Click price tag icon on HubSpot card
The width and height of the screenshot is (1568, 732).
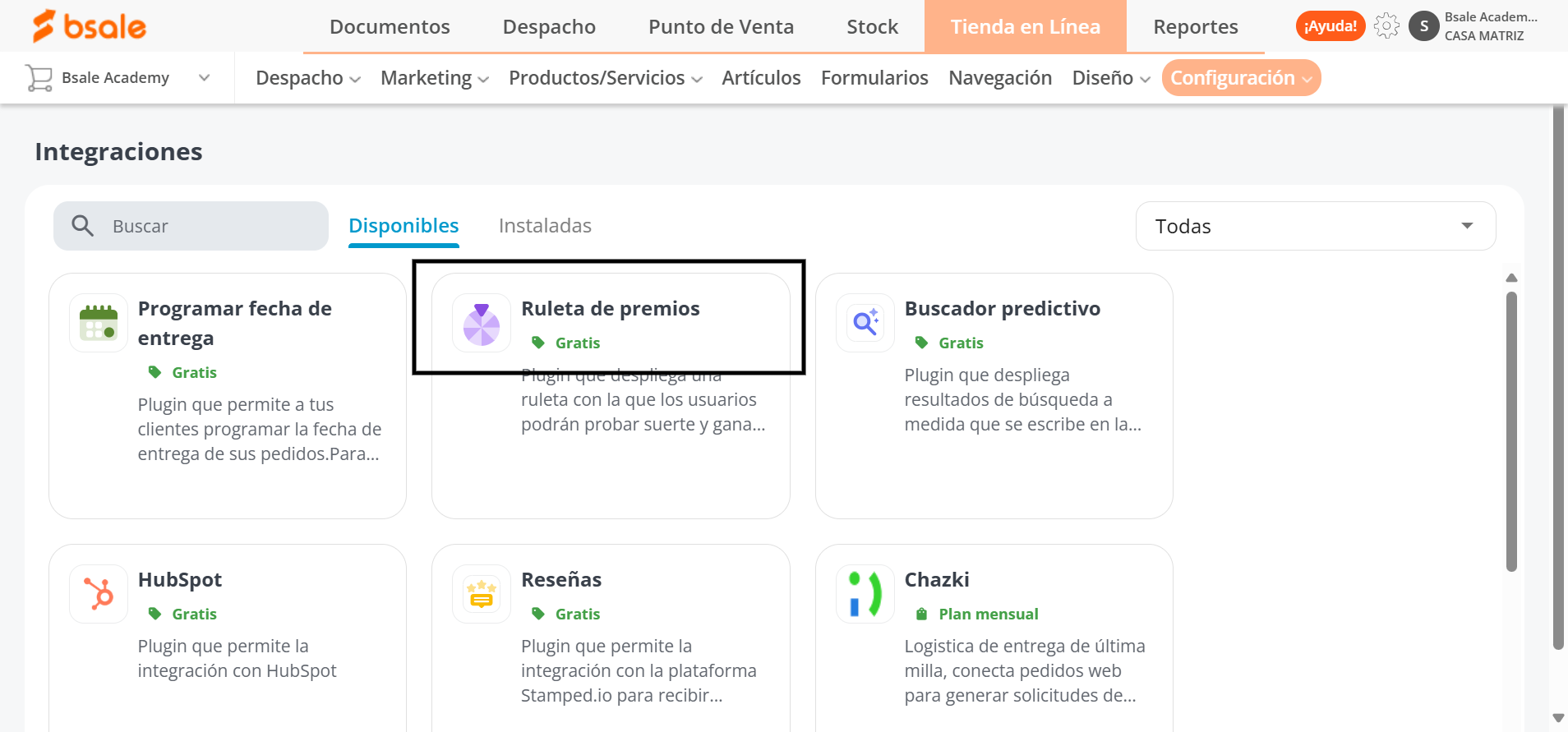click(x=154, y=614)
